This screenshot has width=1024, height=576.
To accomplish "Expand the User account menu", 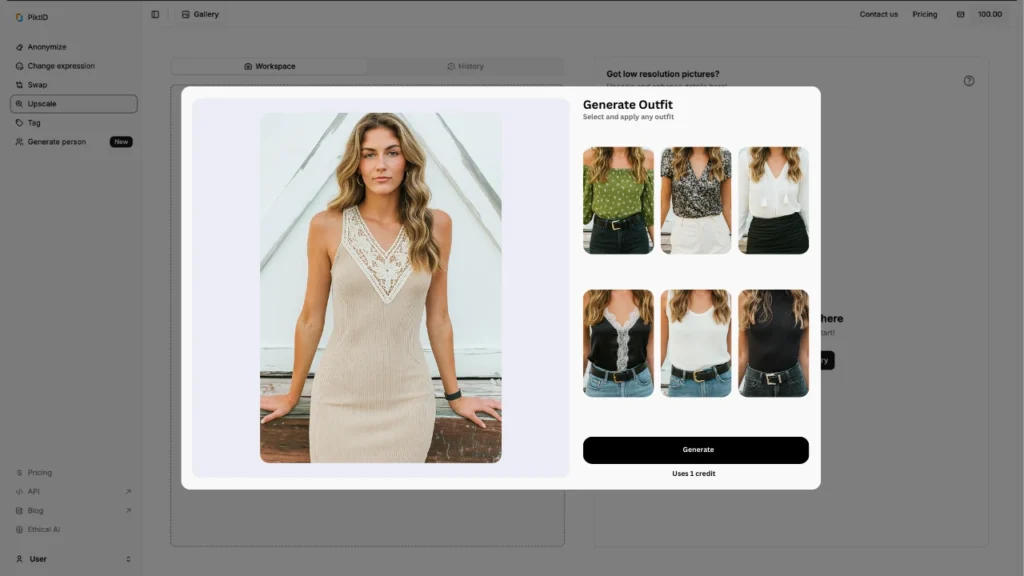I will coord(38,558).
